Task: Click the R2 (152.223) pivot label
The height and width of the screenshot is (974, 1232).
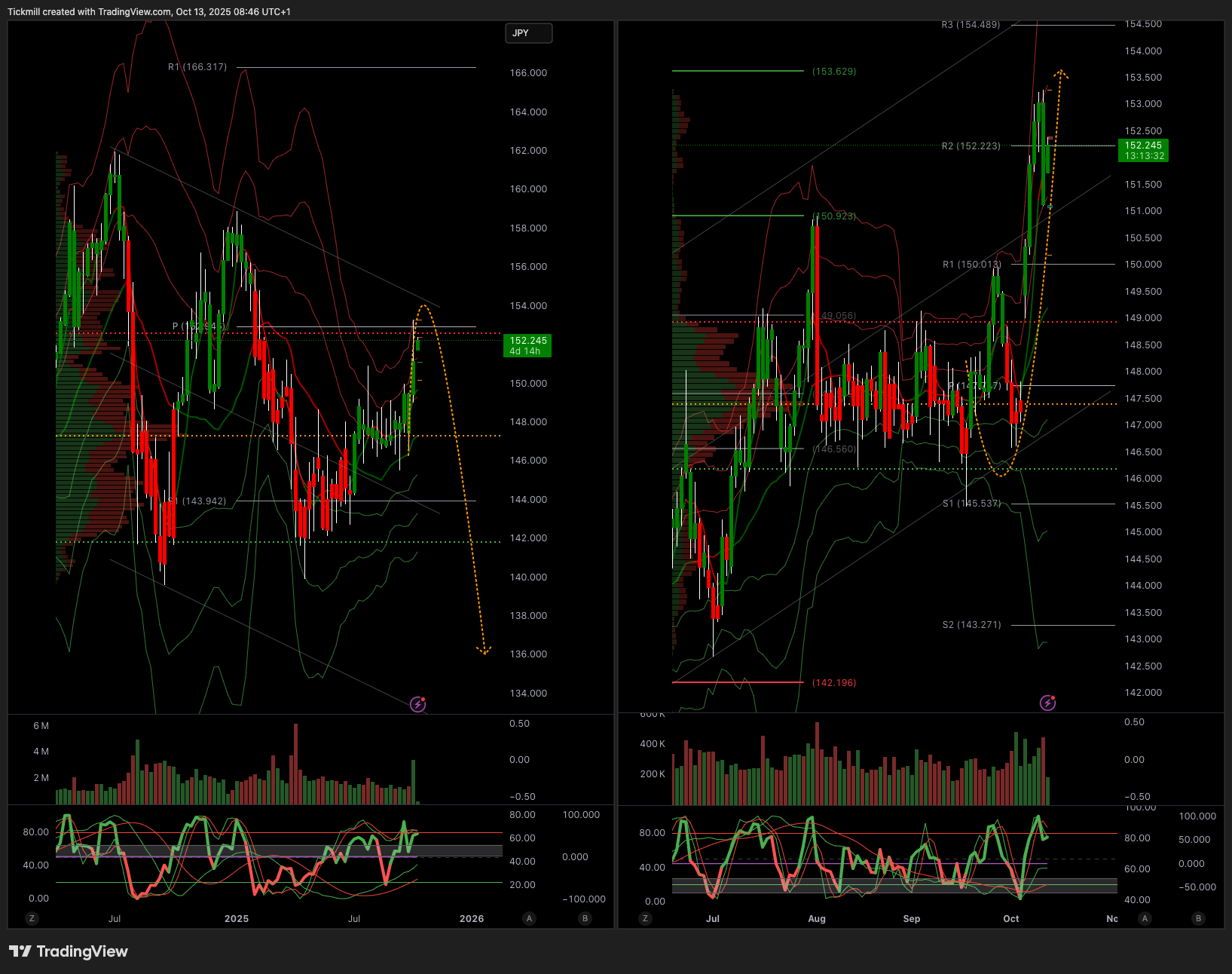Action: (x=971, y=145)
